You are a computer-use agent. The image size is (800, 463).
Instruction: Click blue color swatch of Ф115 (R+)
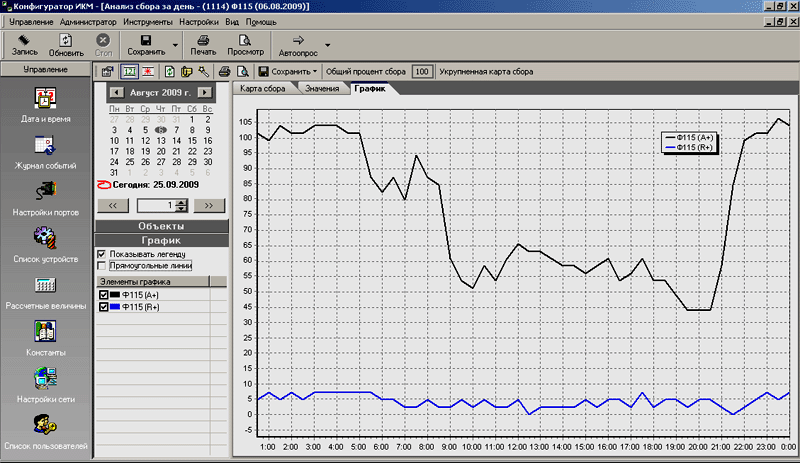coord(115,307)
